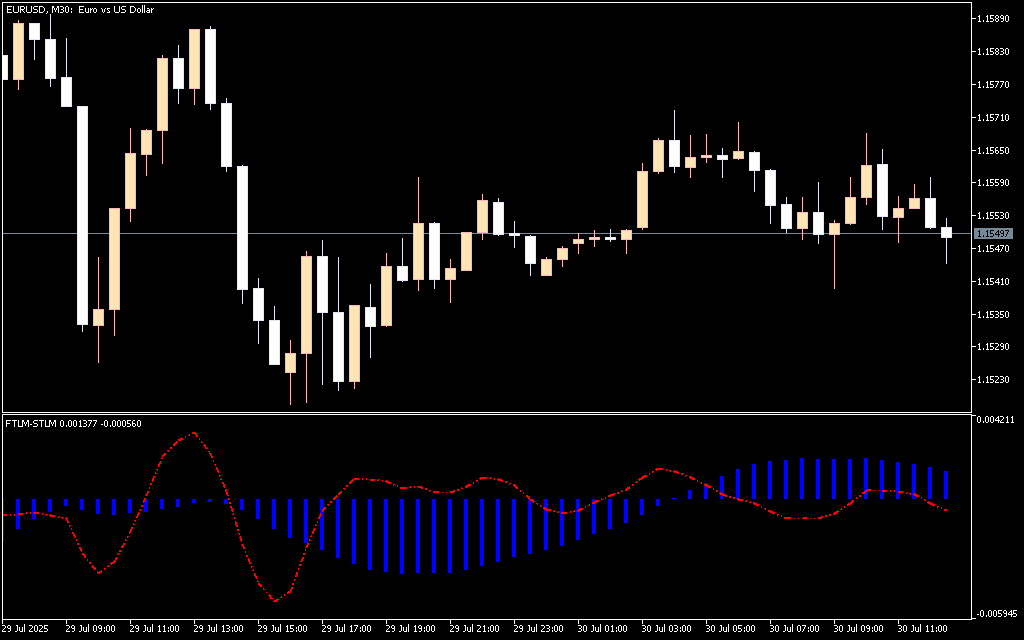Click the rightmost candlestick on the chart

pos(946,232)
